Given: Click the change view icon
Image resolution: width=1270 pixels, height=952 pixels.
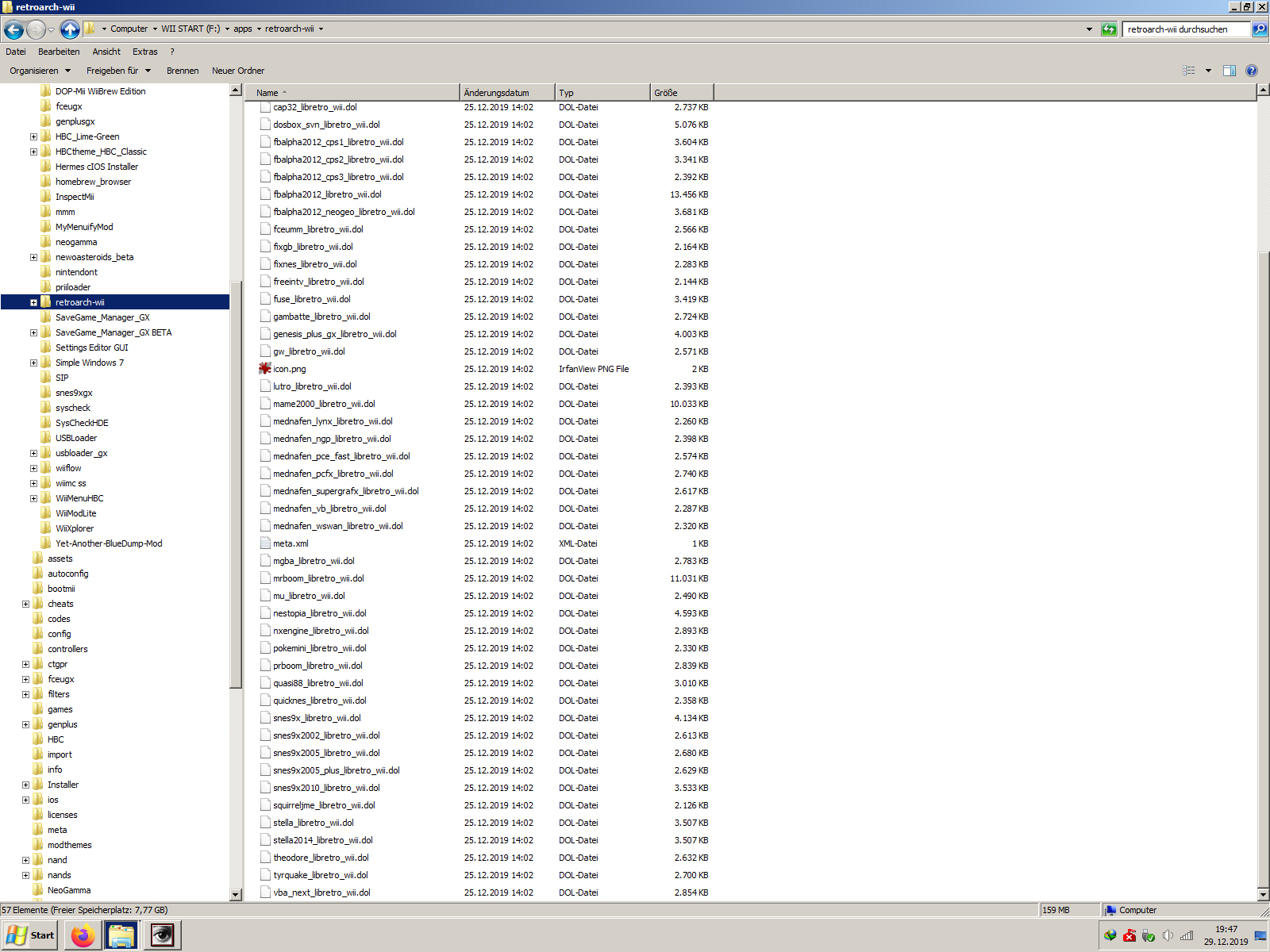Looking at the screenshot, I should (x=1189, y=71).
